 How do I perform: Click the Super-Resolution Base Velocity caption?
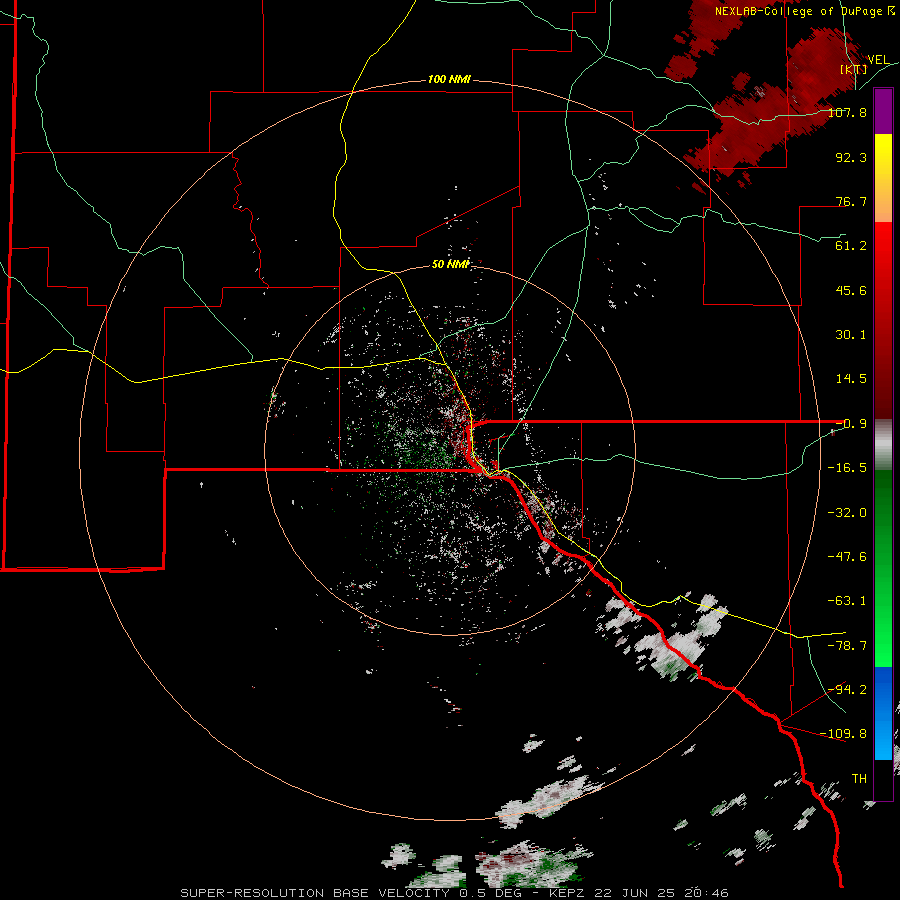[x=454, y=893]
